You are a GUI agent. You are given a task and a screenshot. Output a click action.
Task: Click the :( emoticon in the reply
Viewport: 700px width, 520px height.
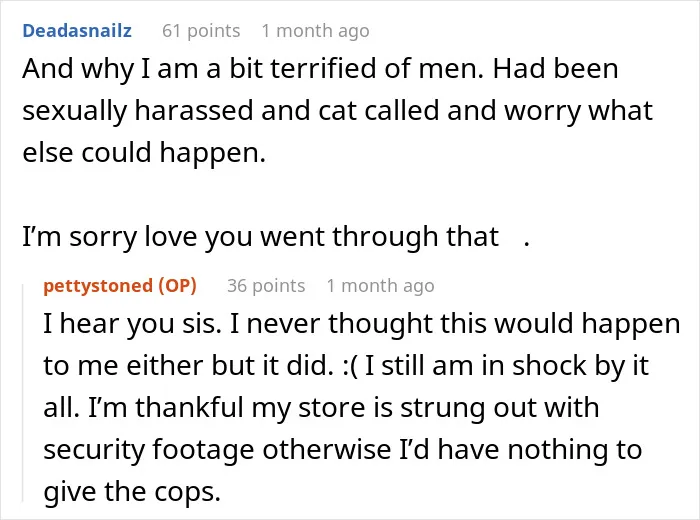point(350,366)
